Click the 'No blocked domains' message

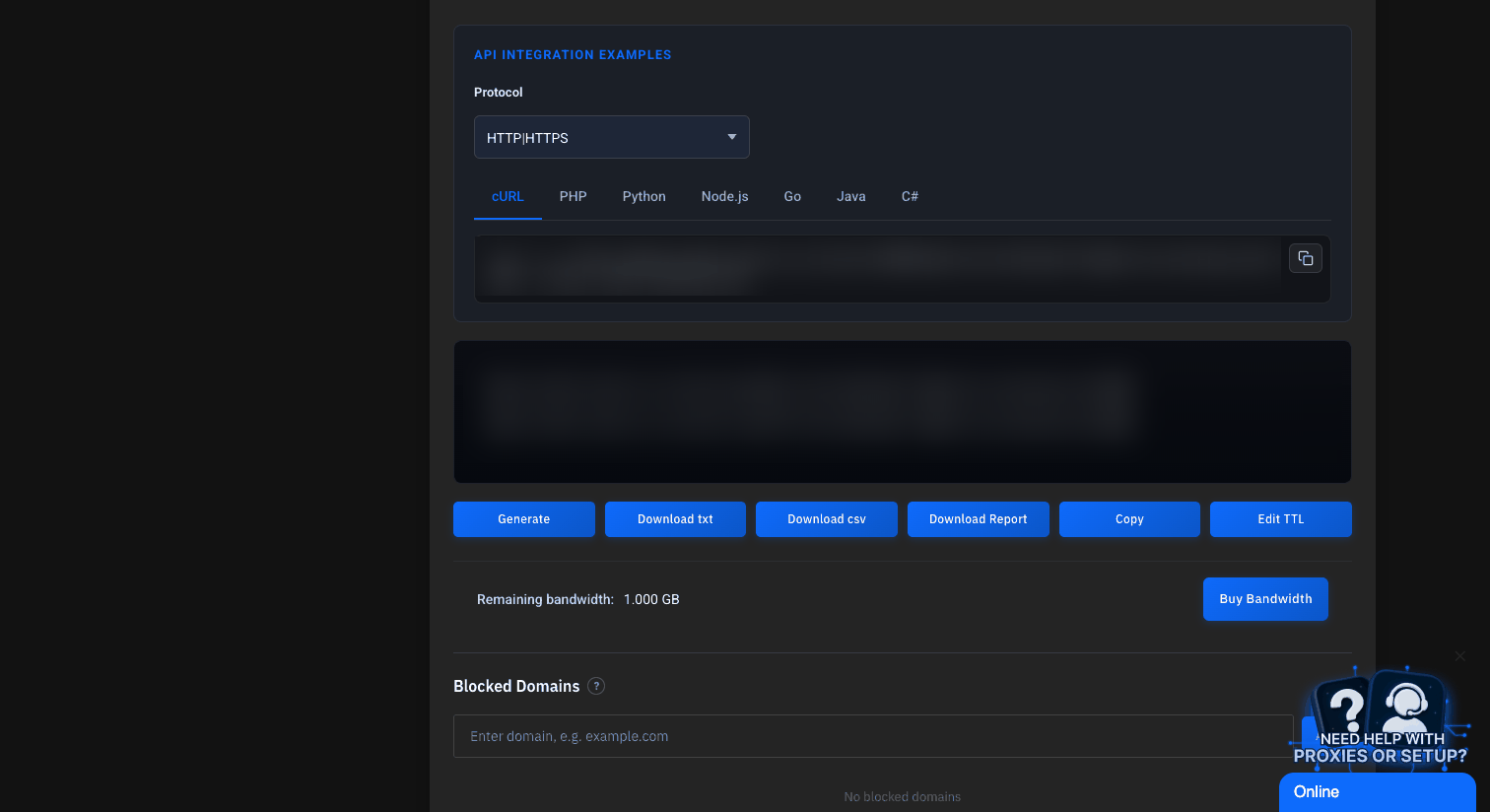coord(903,797)
